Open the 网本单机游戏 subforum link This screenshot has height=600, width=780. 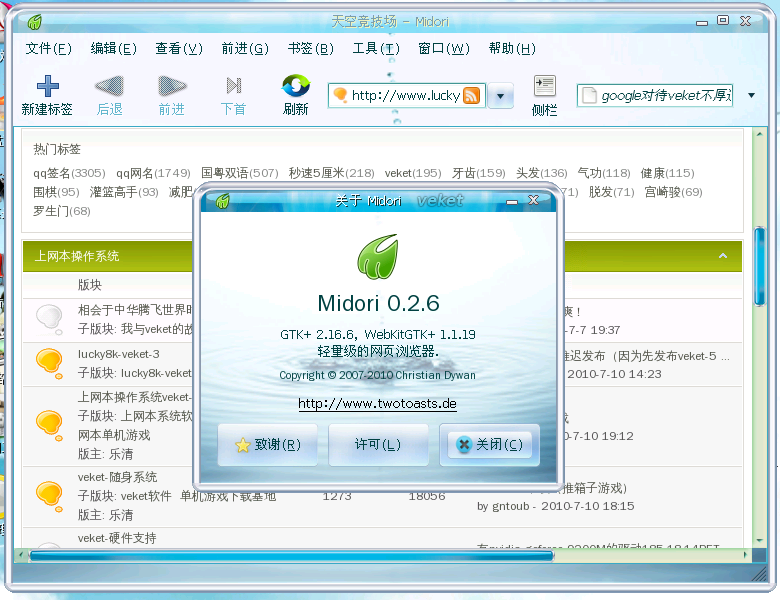pyautogui.click(x=114, y=435)
